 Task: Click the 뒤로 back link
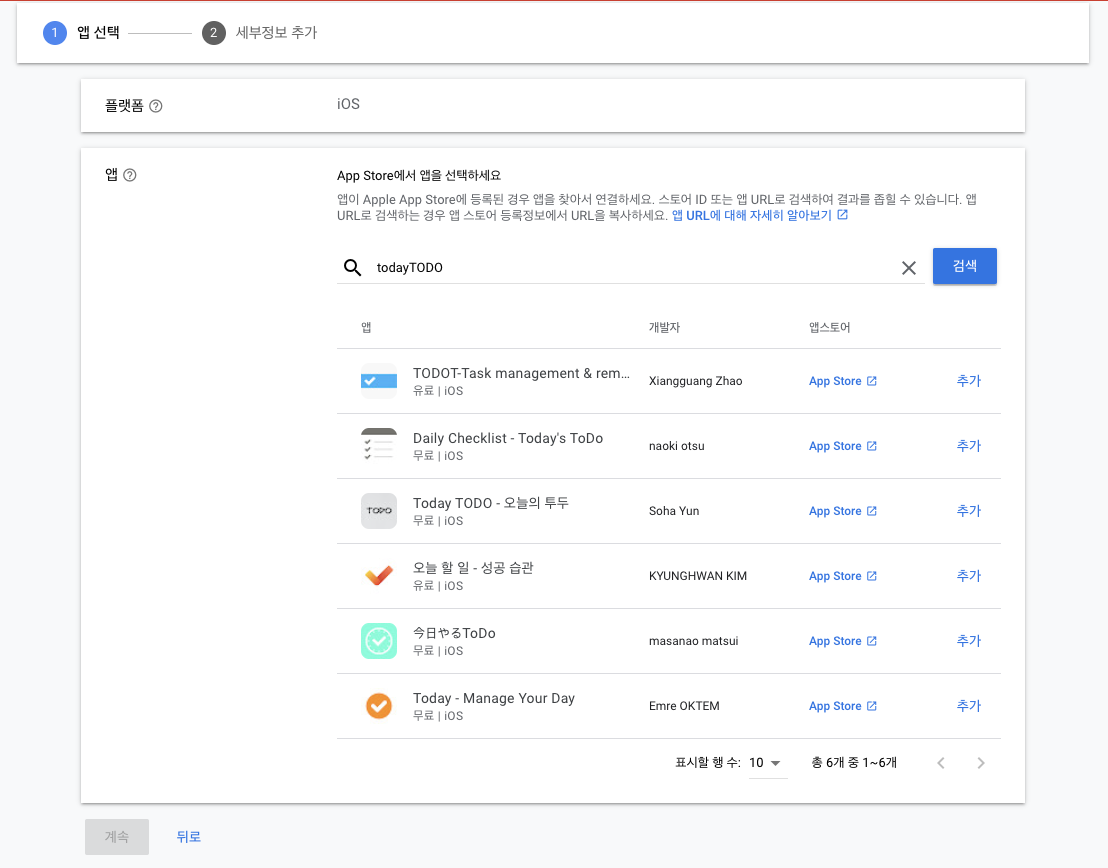click(189, 837)
